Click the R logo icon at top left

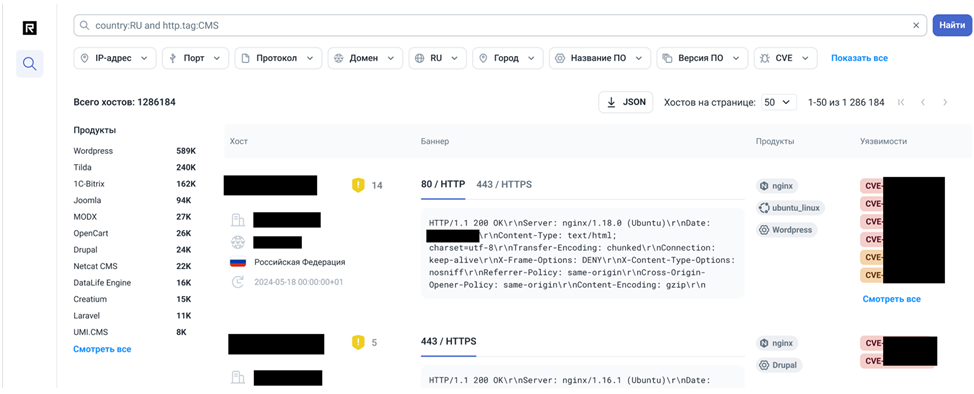(30, 27)
